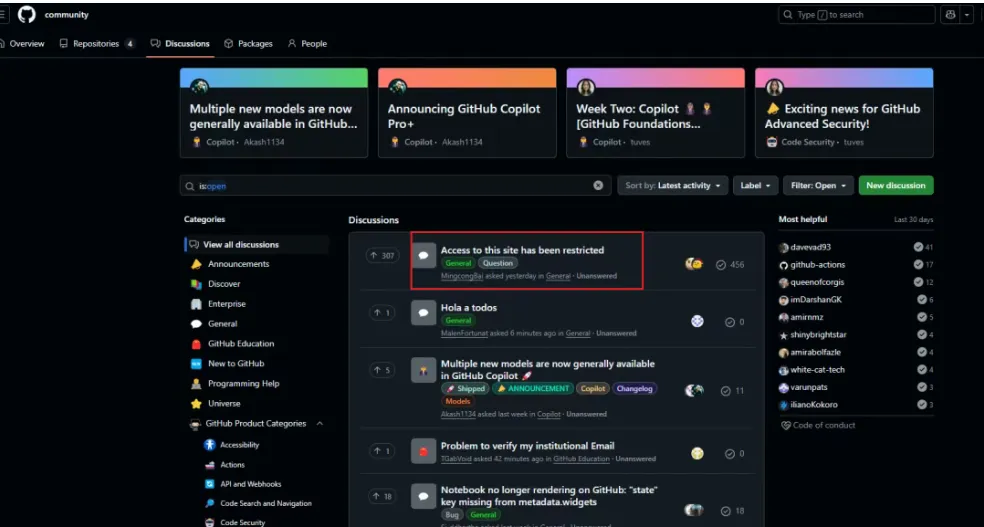
Task: Click the New discussion button
Action: tap(896, 186)
